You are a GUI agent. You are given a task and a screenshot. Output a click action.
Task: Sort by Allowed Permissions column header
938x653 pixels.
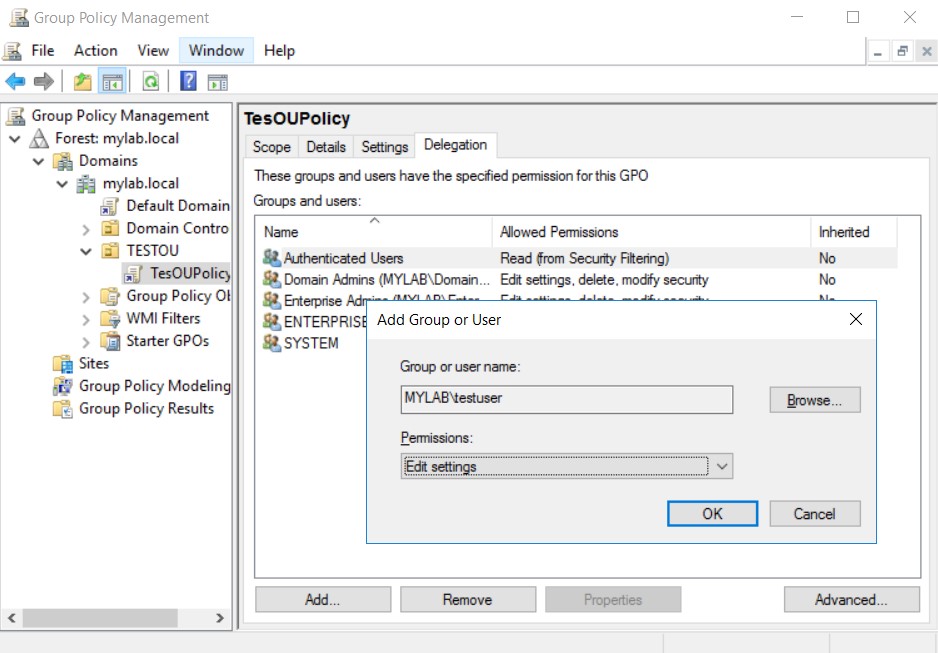coord(651,232)
